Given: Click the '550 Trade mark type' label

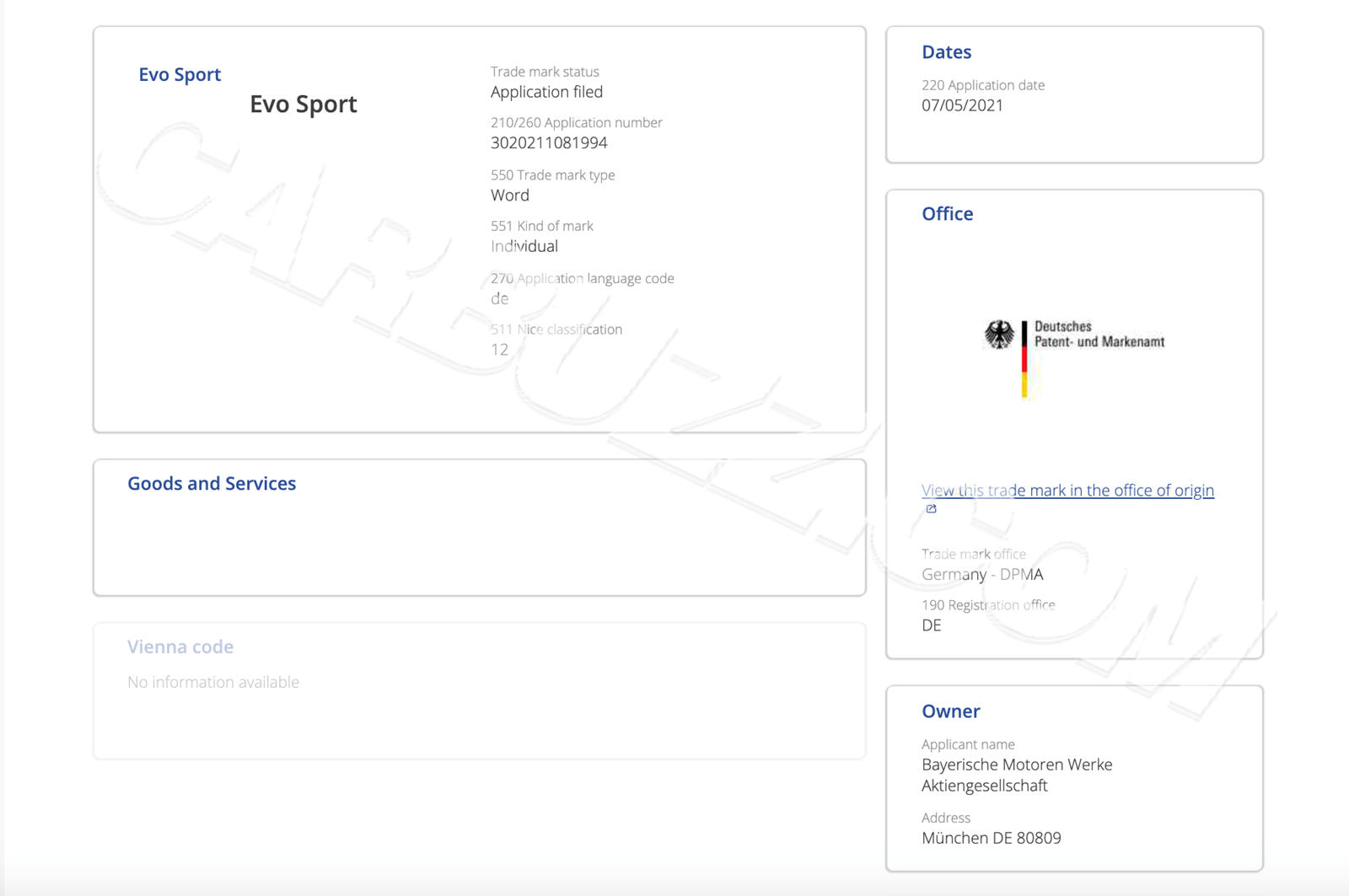Looking at the screenshot, I should tap(553, 175).
